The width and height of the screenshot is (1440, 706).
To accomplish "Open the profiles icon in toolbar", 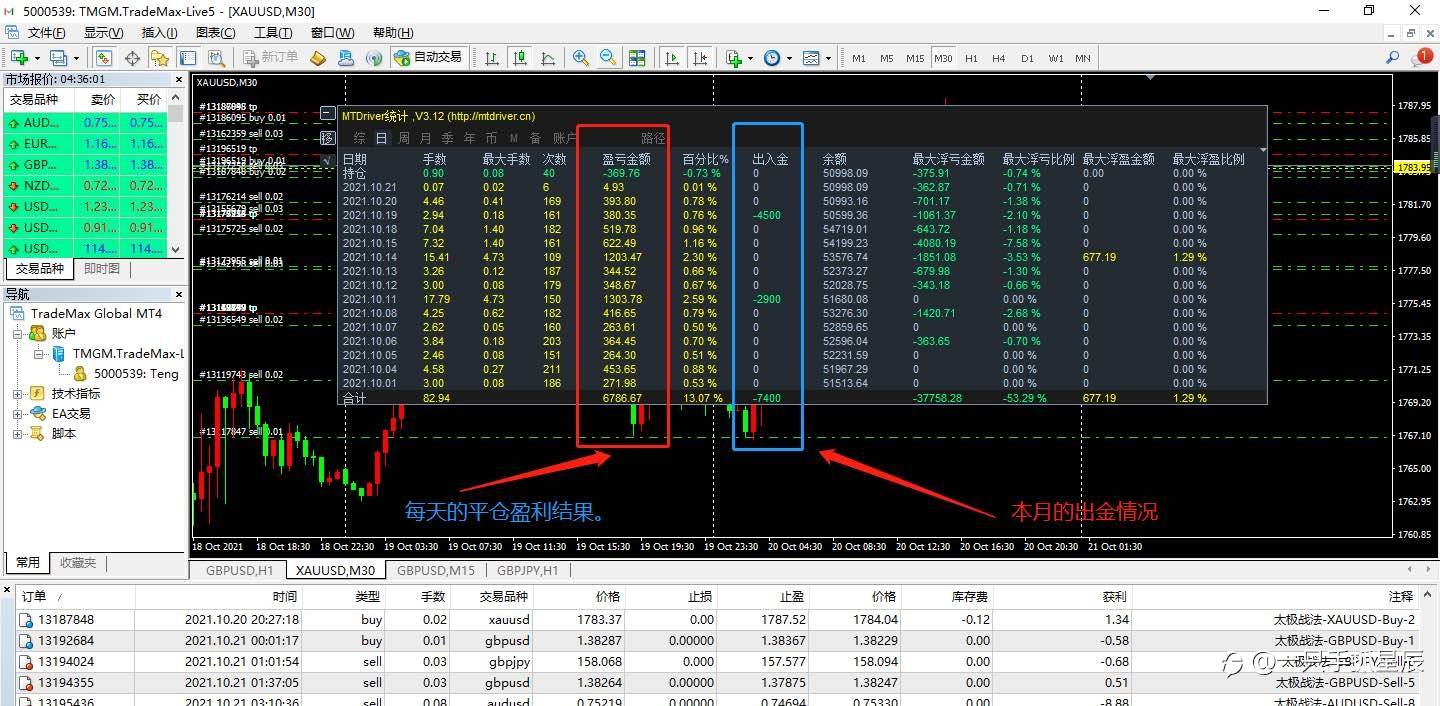I will click(x=58, y=58).
